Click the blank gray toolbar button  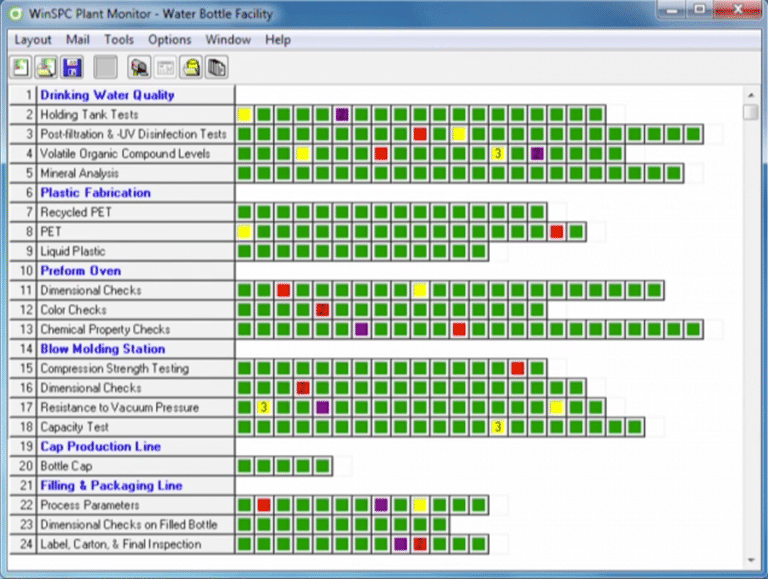105,68
